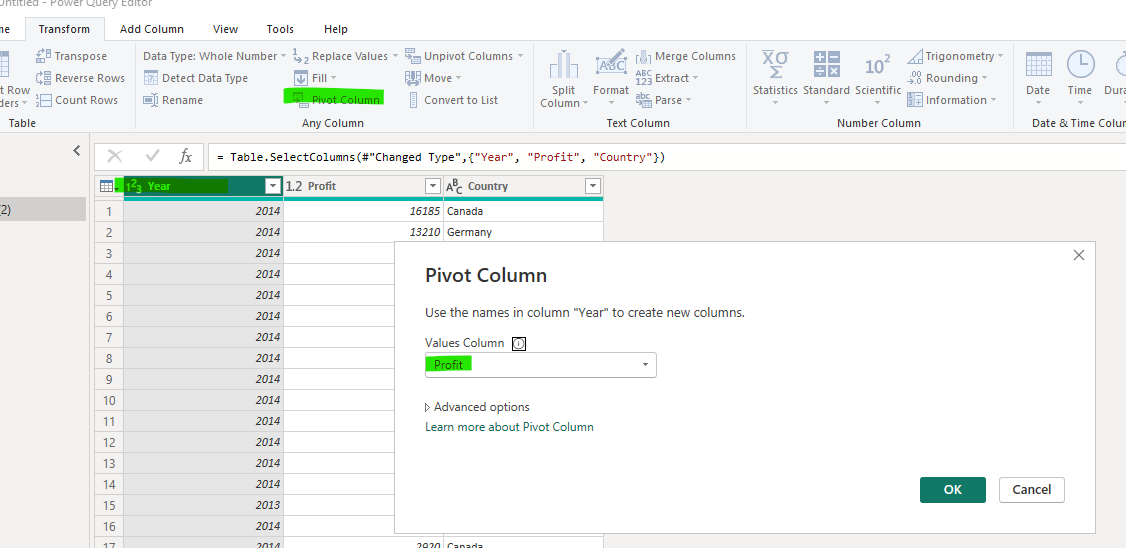Open Statistics number tool
The width and height of the screenshot is (1126, 548).
[x=775, y=79]
